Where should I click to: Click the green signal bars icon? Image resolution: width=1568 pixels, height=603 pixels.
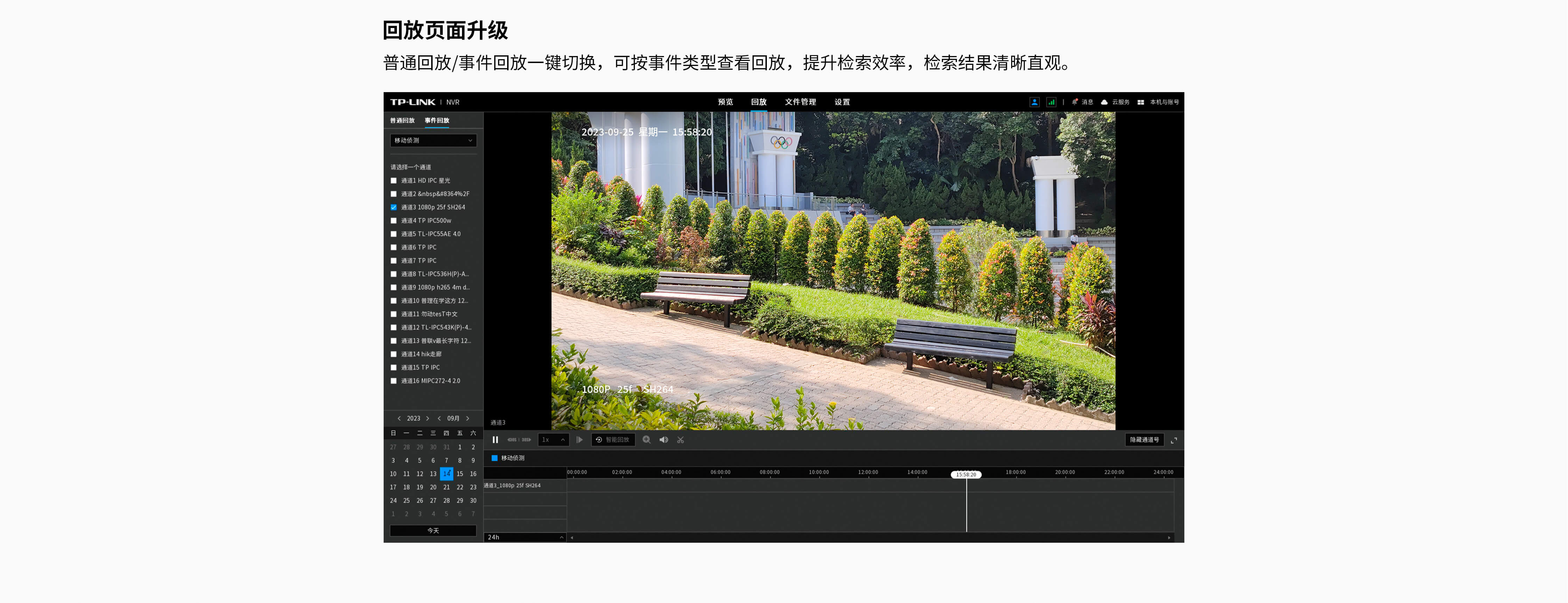(1051, 102)
